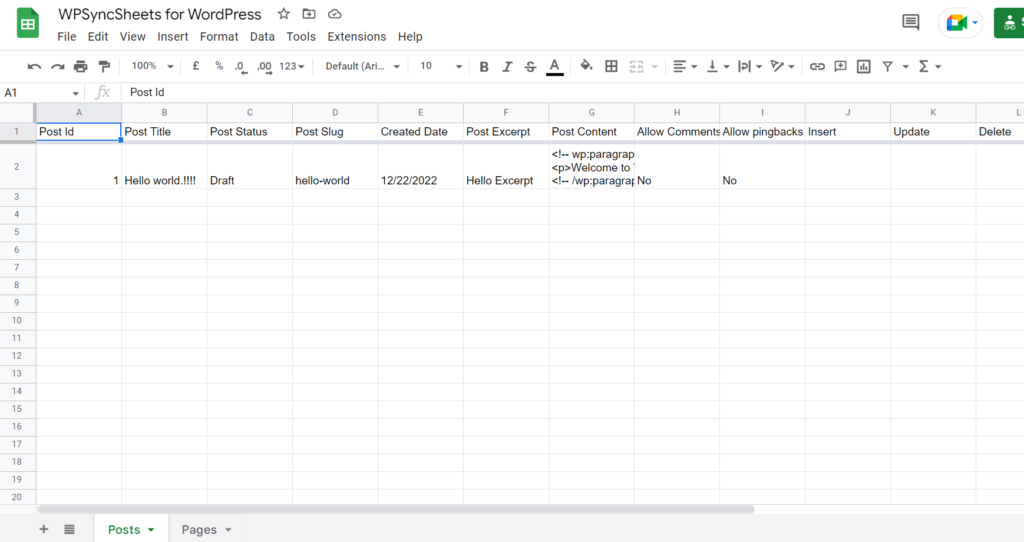Open the font size dropdown

[x=441, y=66]
